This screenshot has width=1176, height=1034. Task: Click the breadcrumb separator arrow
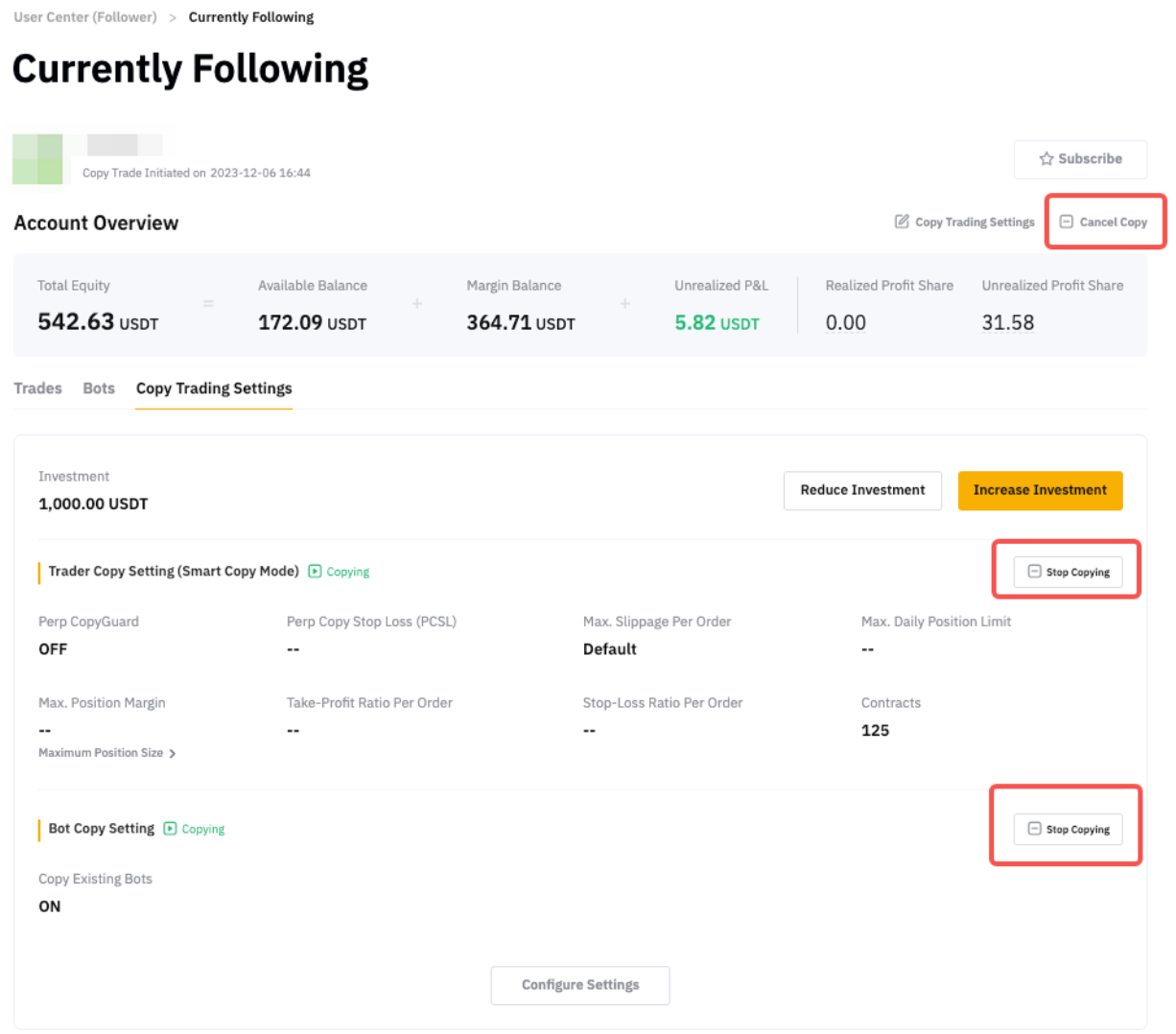[173, 17]
